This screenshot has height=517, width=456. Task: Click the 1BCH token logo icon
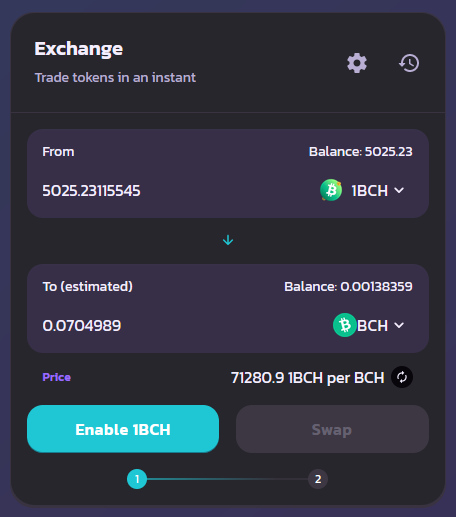tap(331, 190)
